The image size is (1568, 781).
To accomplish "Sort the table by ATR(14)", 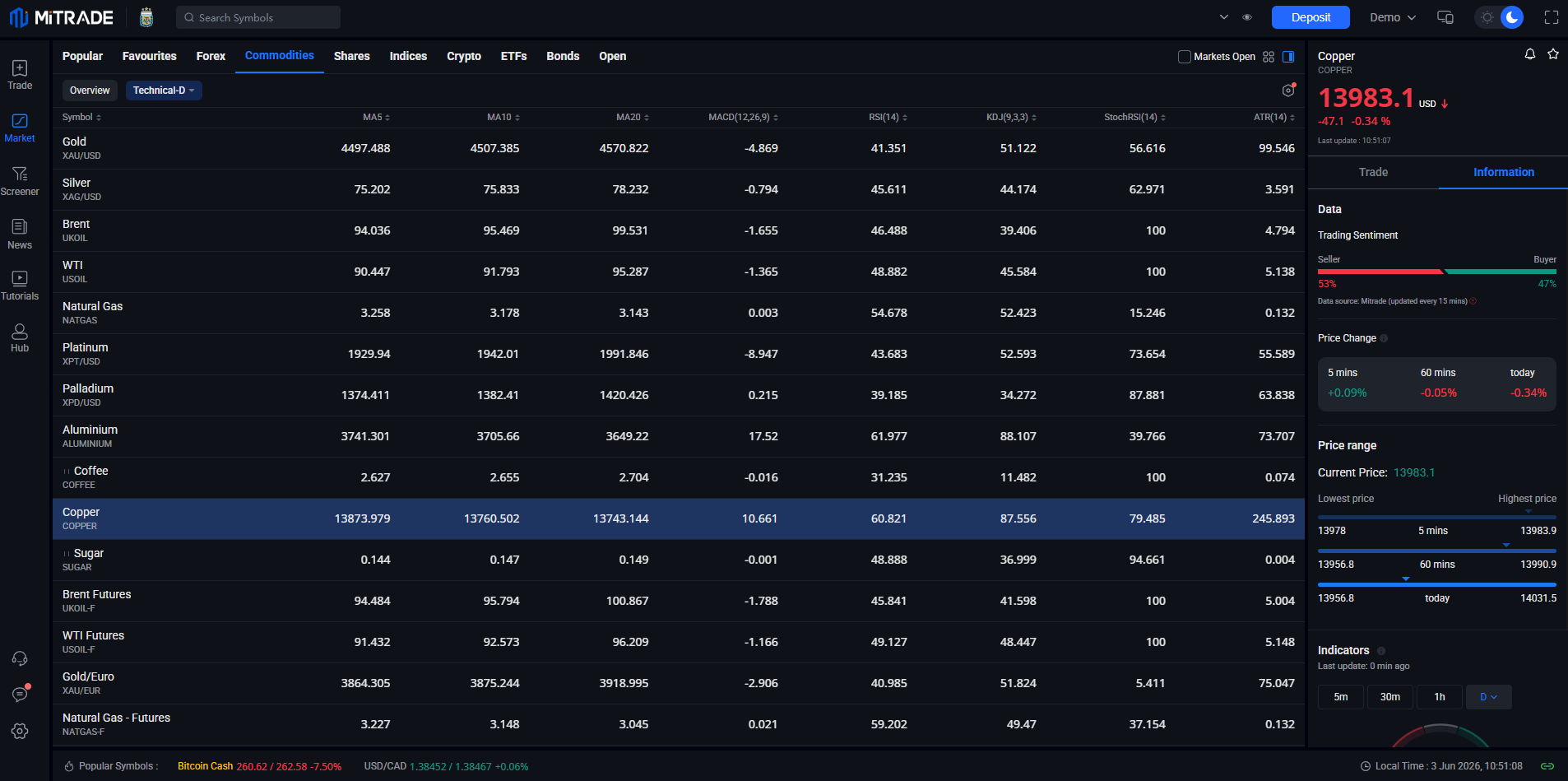I will (x=1273, y=118).
